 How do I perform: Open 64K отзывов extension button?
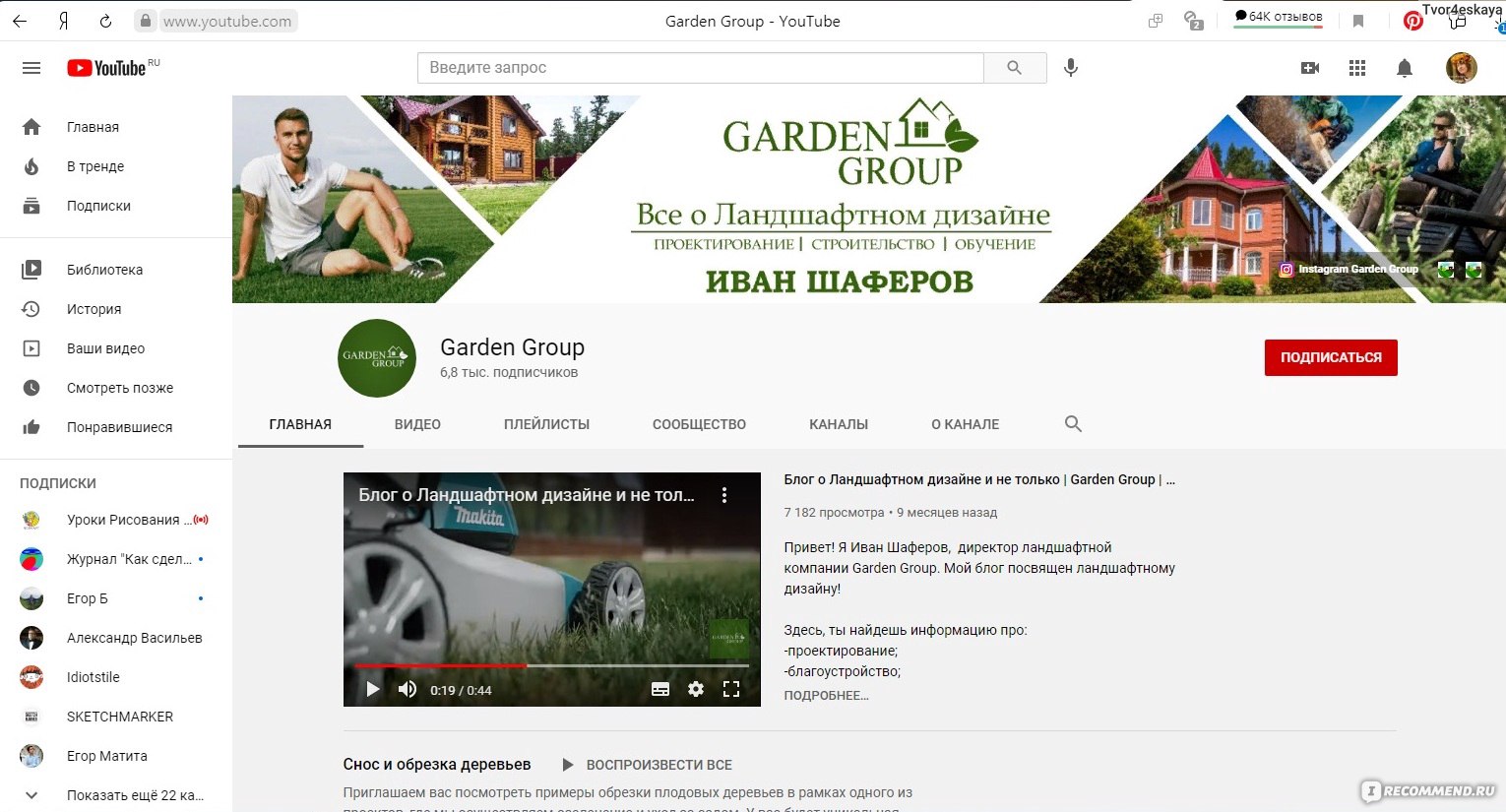1278,17
